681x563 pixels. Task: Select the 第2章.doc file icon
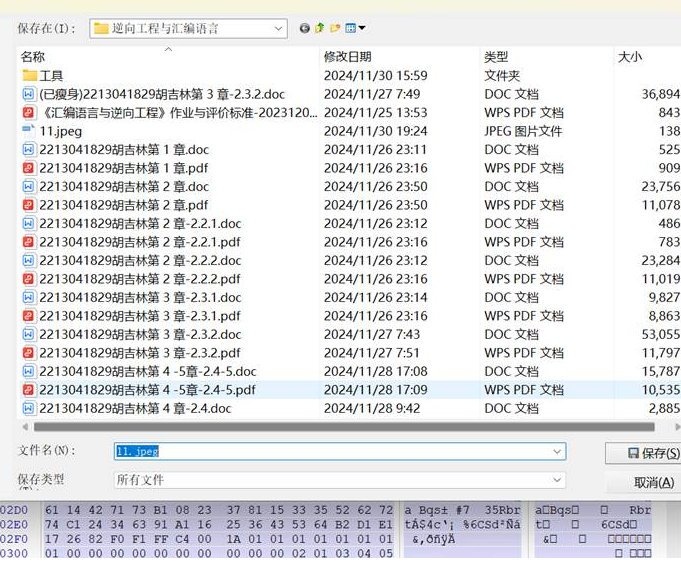(28, 186)
